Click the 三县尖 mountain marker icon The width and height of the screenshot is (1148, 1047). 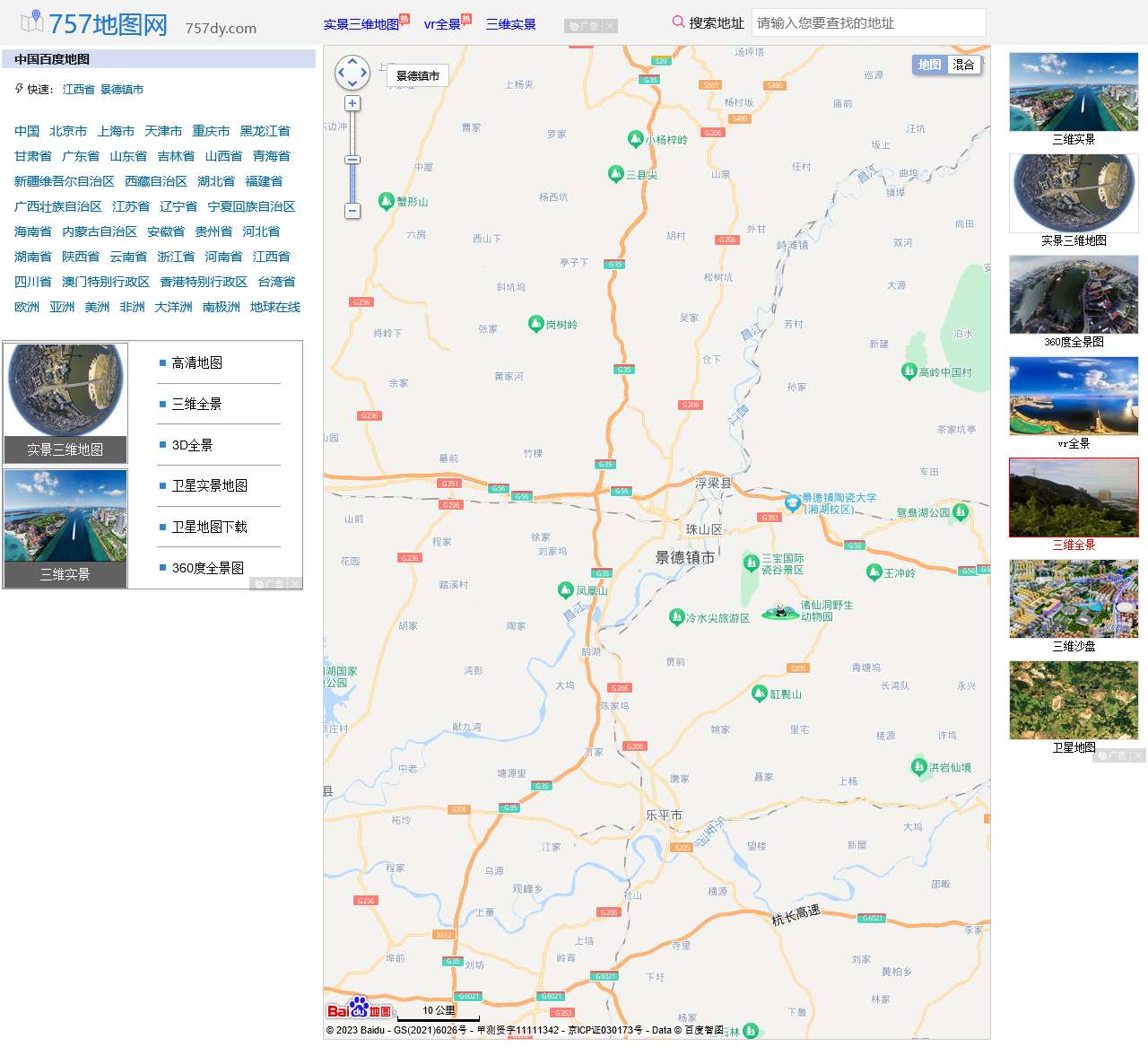pyautogui.click(x=615, y=173)
